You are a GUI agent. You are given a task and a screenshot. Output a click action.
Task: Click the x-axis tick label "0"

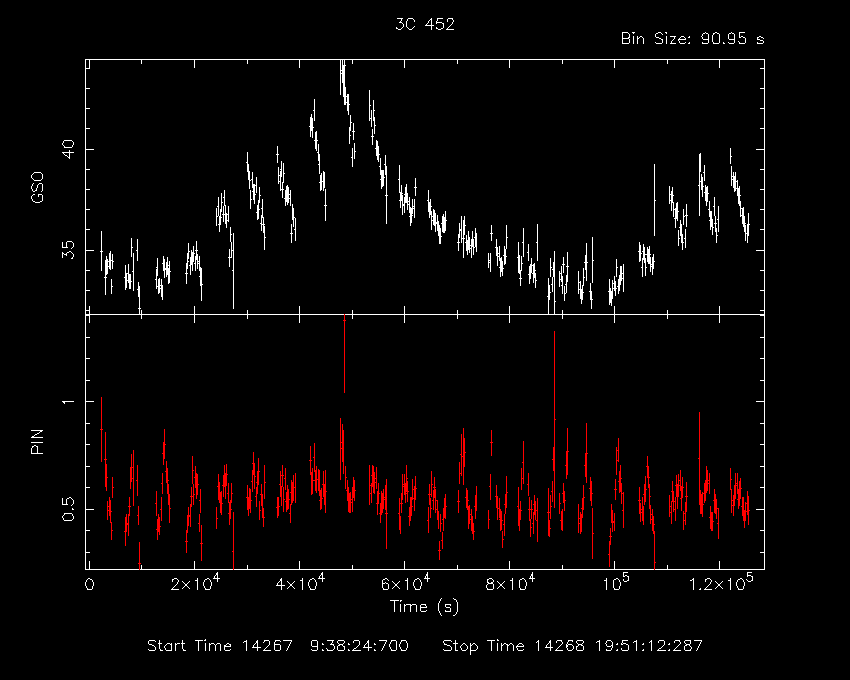click(x=89, y=585)
